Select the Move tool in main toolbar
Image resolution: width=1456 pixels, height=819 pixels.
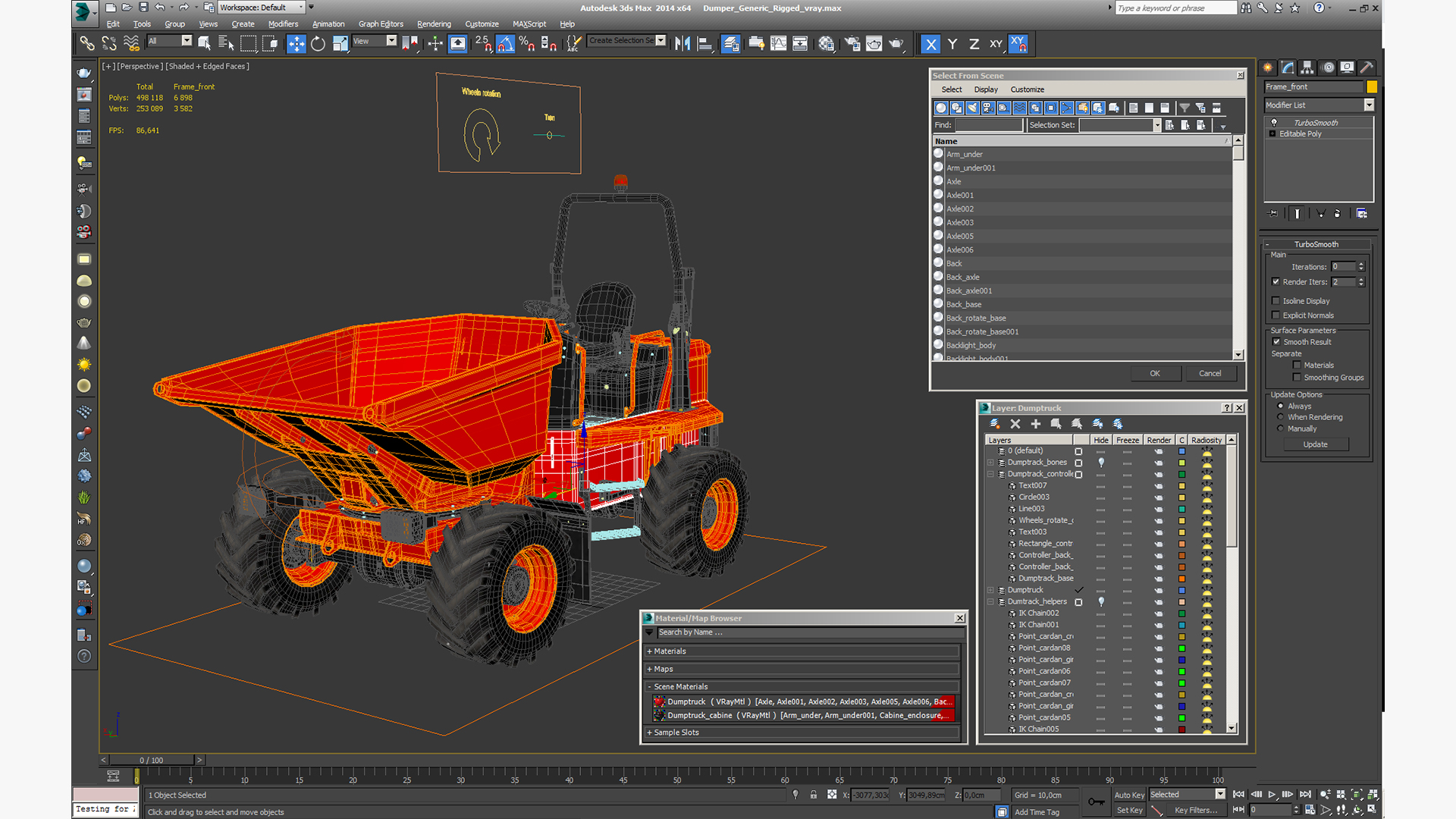coord(297,44)
